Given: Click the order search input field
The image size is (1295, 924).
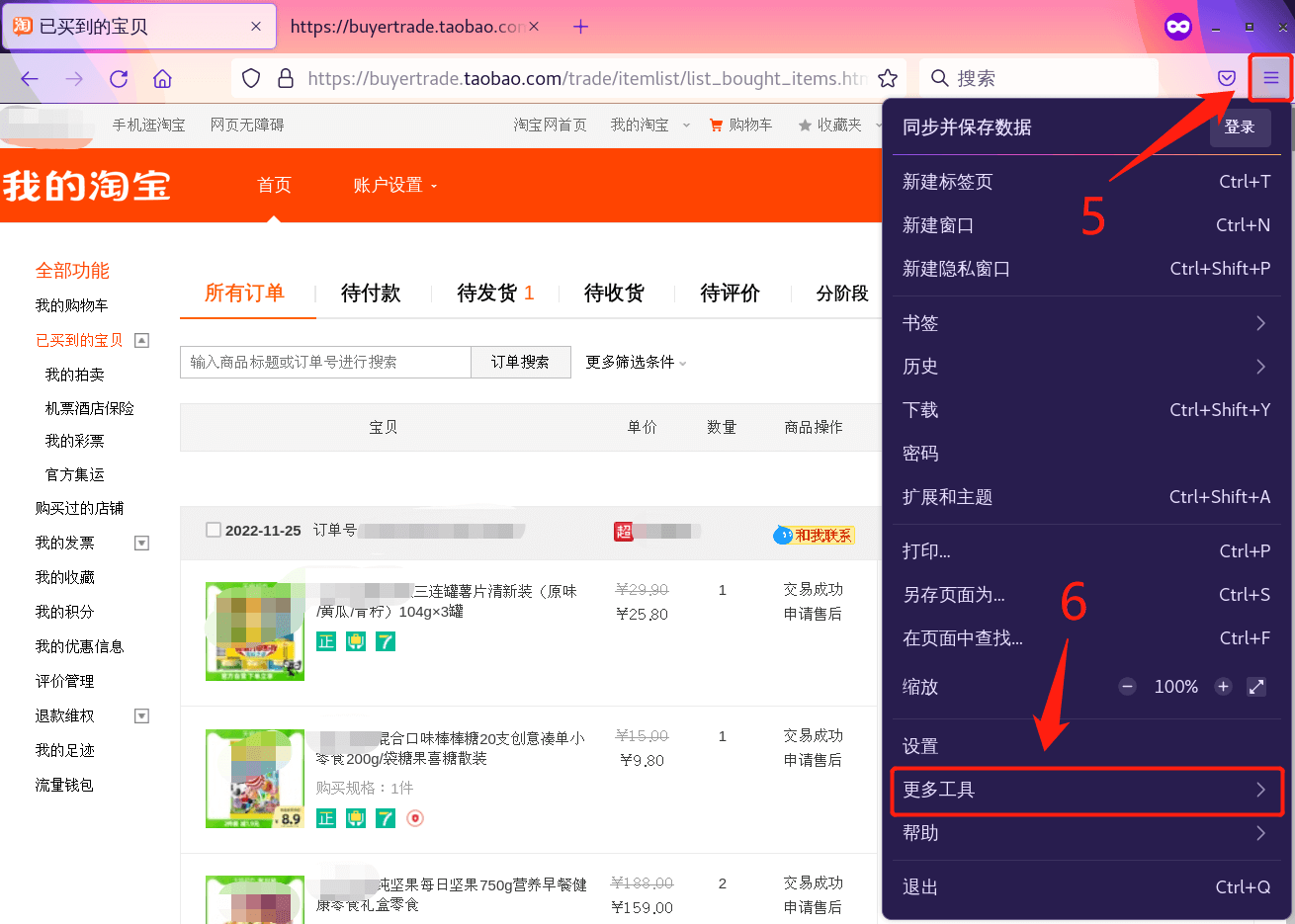Looking at the screenshot, I should [325, 362].
